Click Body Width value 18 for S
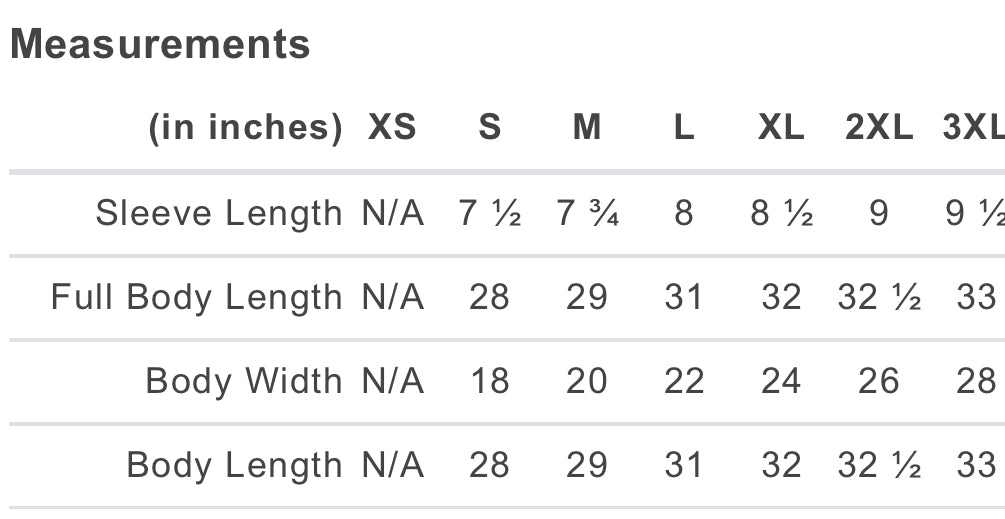Viewport: 1005px width, 519px height. [489, 381]
